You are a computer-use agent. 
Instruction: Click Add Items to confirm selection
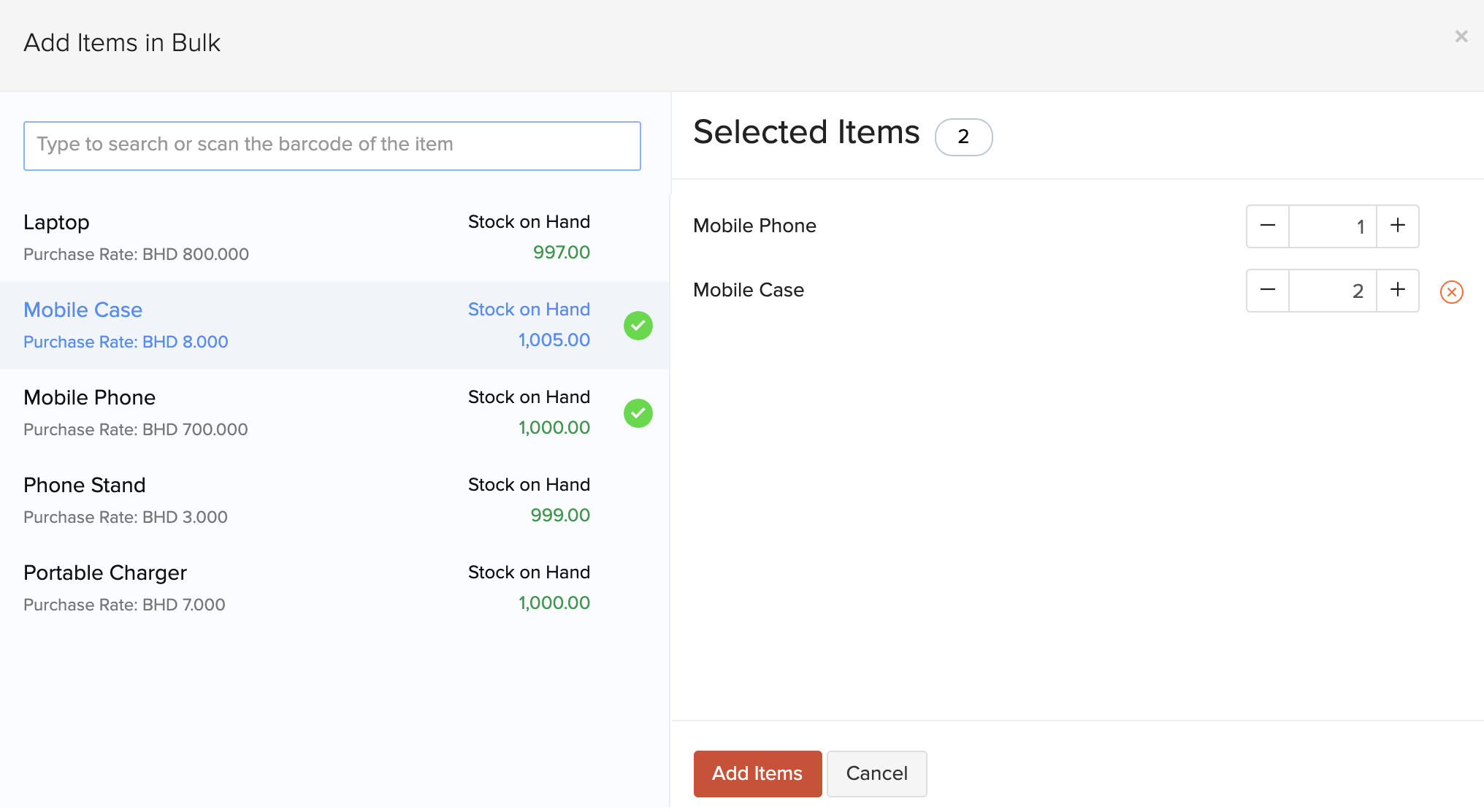click(757, 773)
